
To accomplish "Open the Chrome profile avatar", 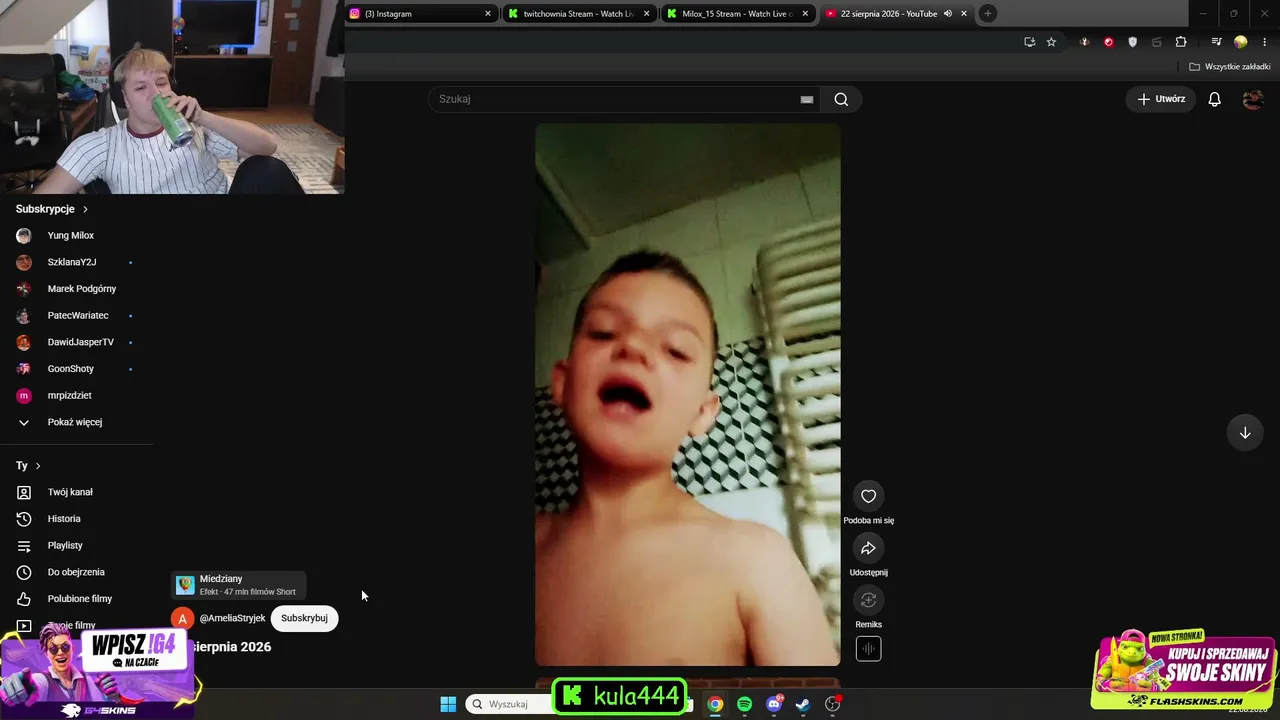I will coord(1241,42).
